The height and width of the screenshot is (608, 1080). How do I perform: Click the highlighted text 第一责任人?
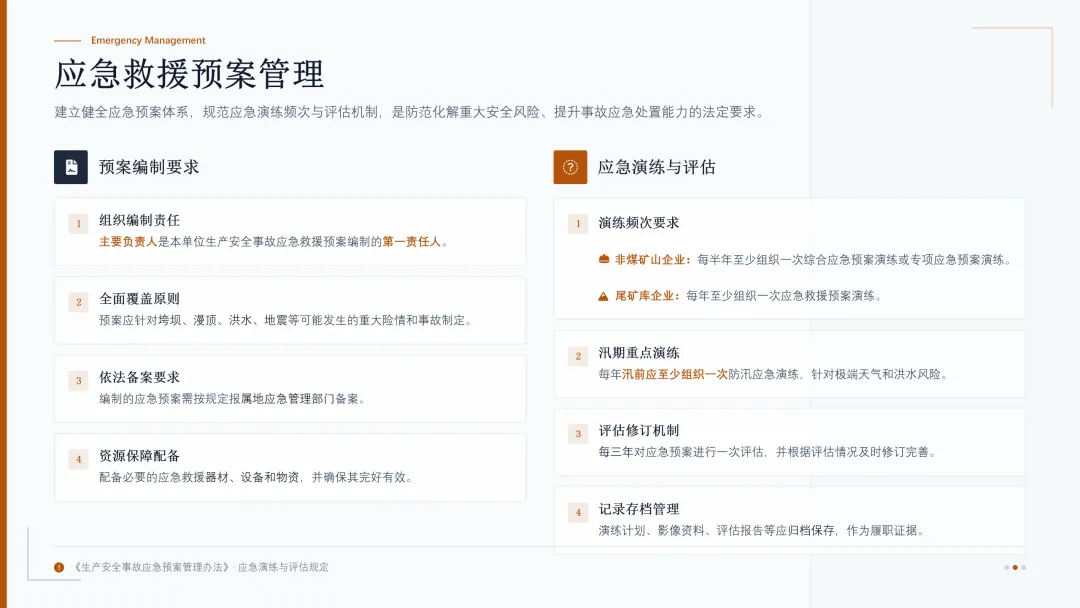411,242
